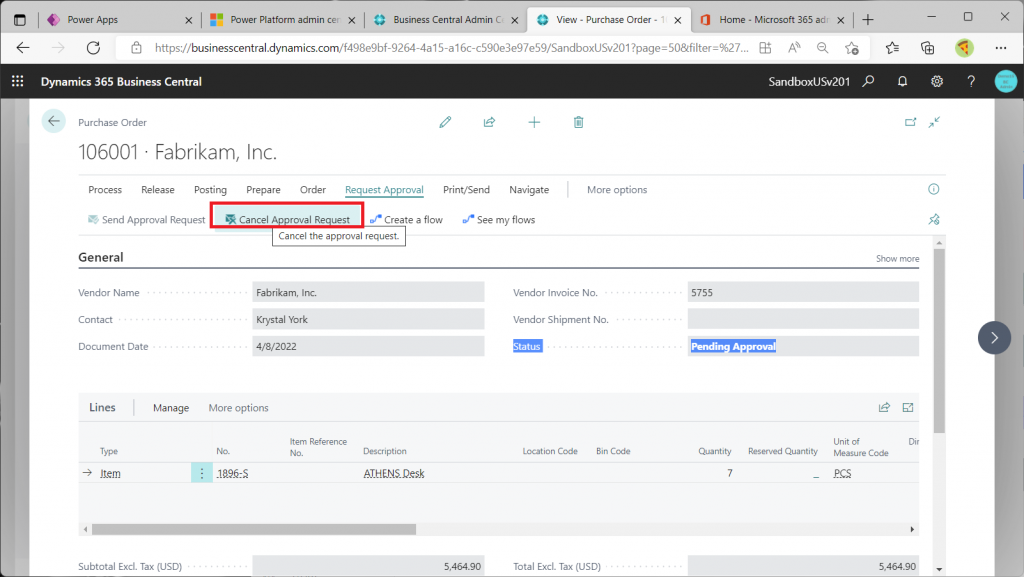This screenshot has height=577, width=1024.
Task: Open the Posting menu
Action: (x=210, y=189)
